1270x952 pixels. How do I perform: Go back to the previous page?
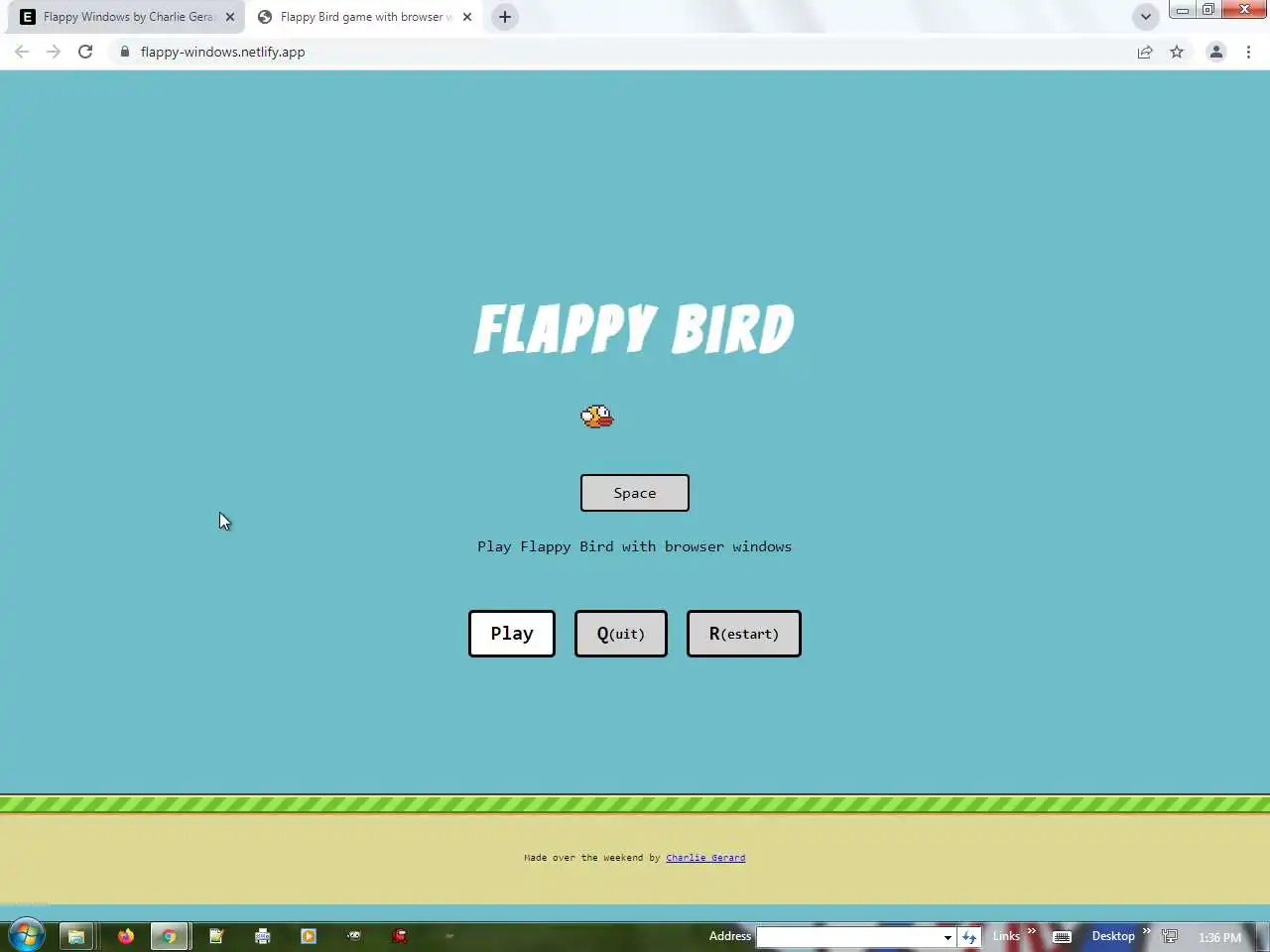tap(22, 52)
